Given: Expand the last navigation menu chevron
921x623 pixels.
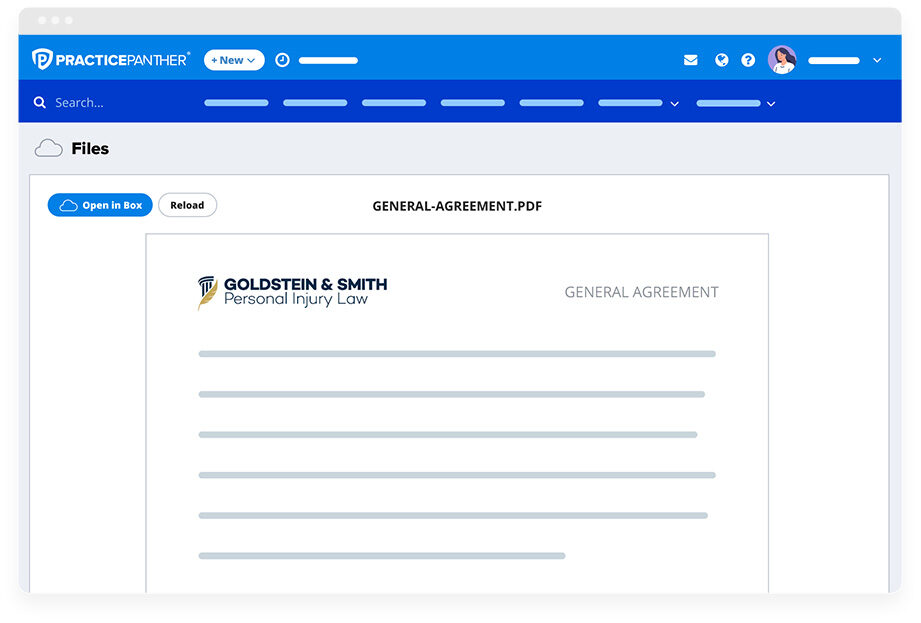Looking at the screenshot, I should [771, 104].
